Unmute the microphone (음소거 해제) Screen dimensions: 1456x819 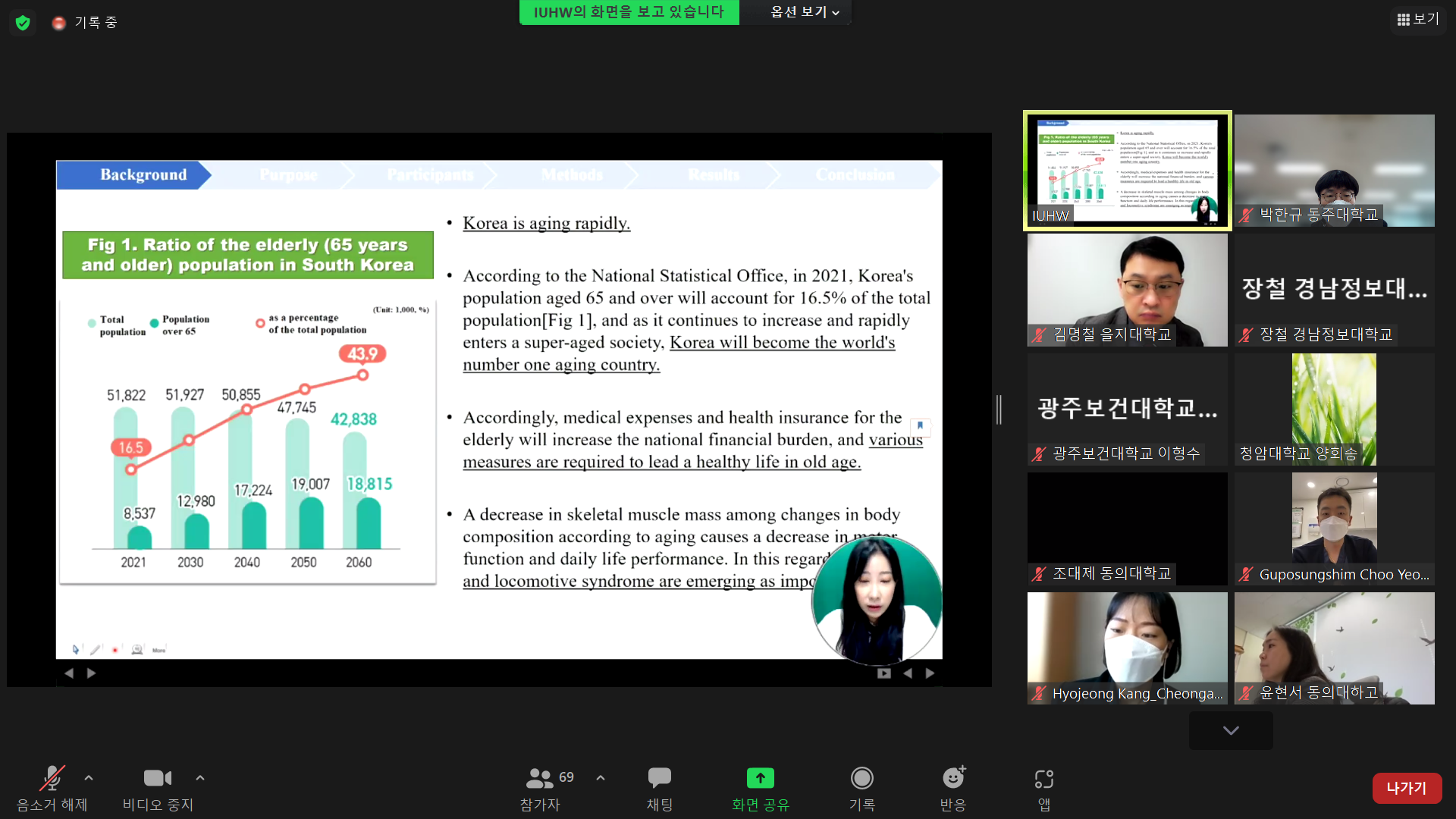[52, 779]
